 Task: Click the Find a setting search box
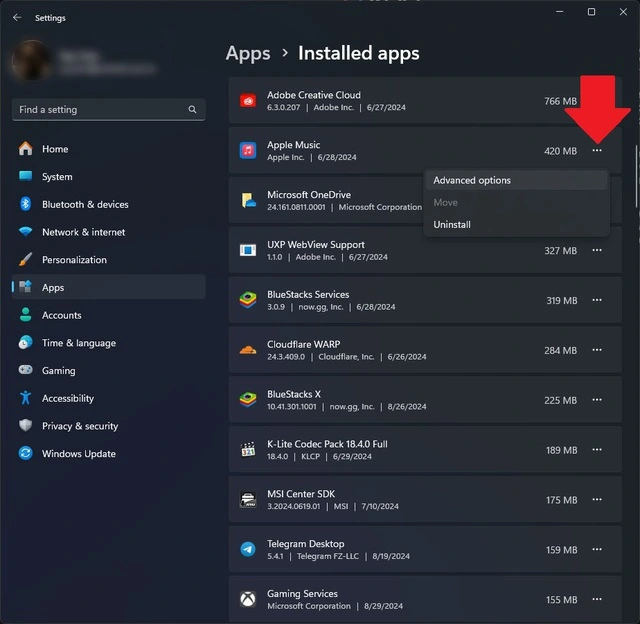point(109,109)
